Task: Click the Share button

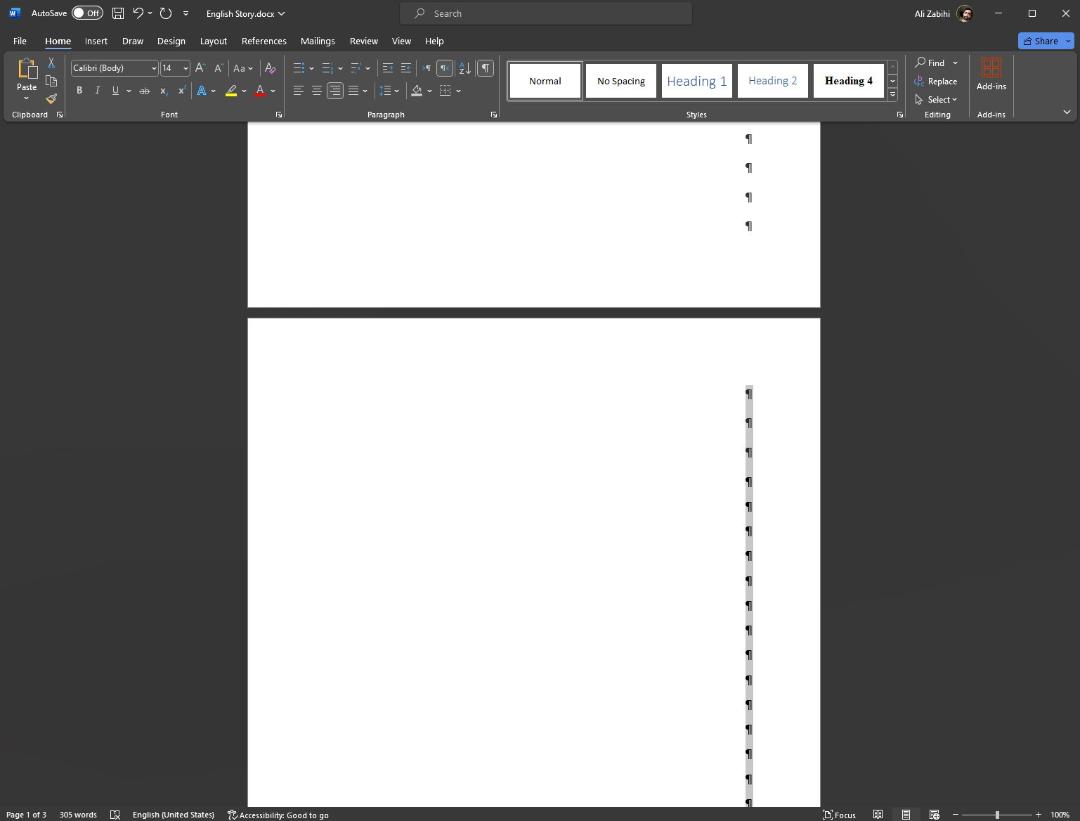Action: tap(1041, 41)
